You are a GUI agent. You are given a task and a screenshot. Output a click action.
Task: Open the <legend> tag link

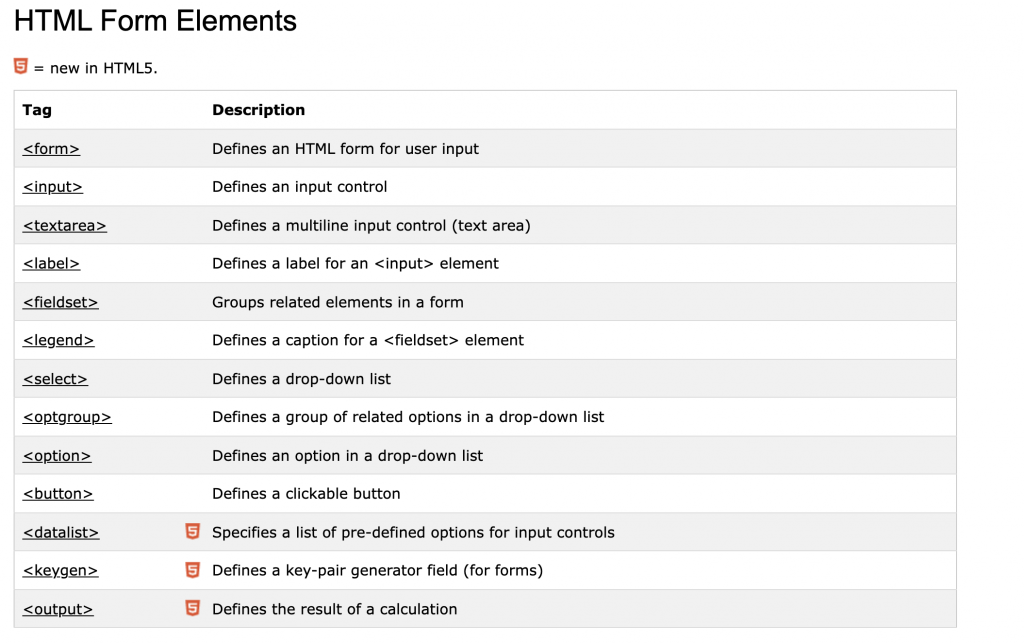pyautogui.click(x=59, y=340)
